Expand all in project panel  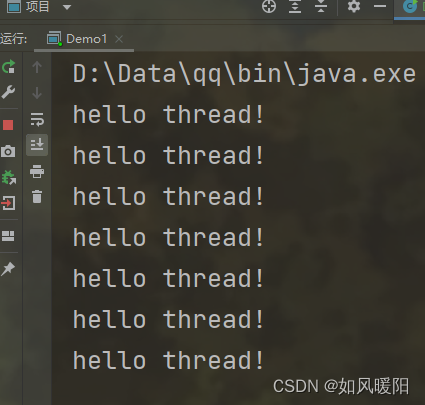(x=295, y=6)
